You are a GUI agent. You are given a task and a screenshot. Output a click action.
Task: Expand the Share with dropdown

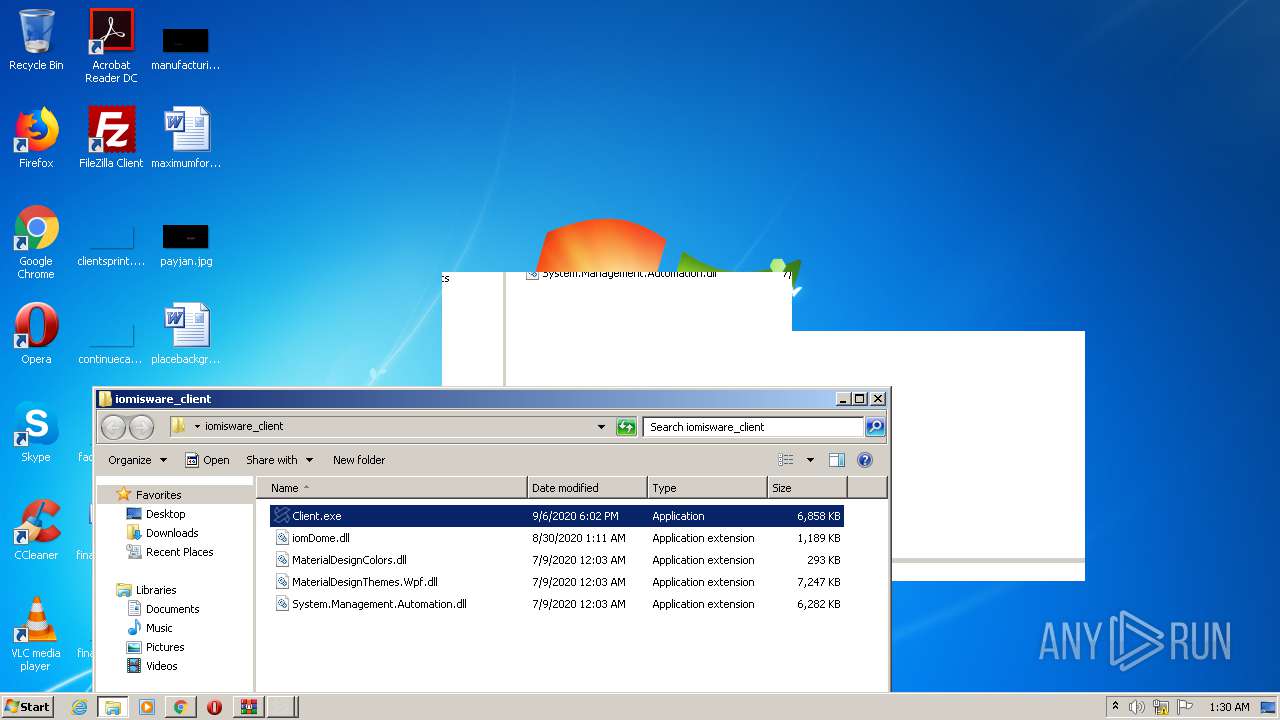(280, 460)
